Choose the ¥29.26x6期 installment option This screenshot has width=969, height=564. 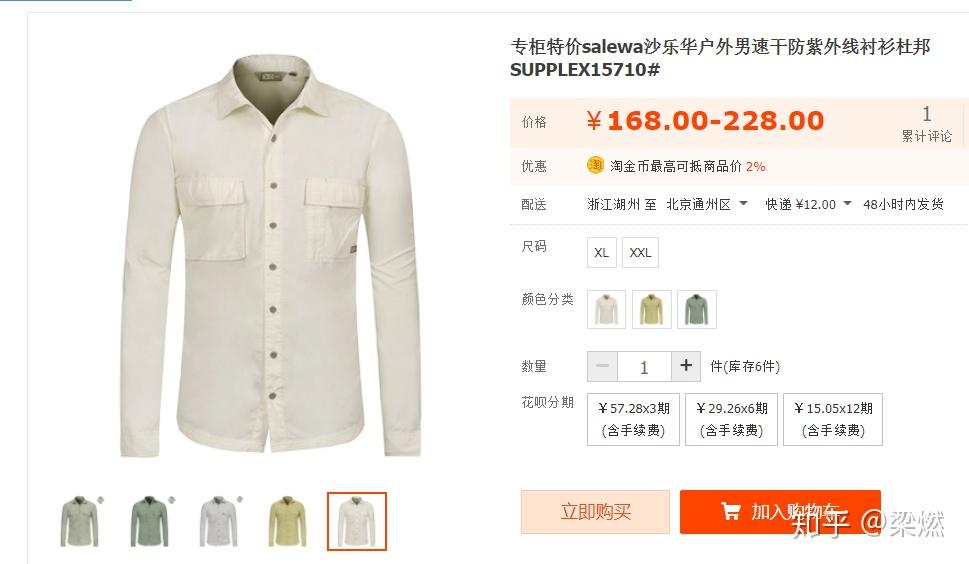click(732, 419)
